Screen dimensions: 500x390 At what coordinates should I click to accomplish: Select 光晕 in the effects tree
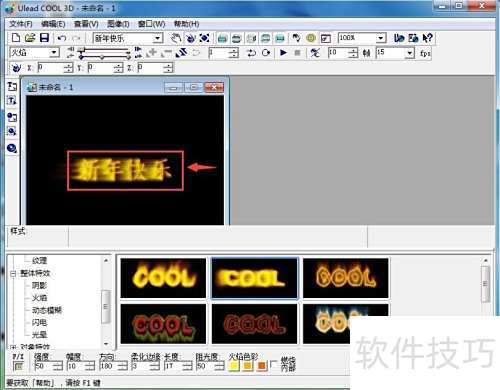click(39, 335)
